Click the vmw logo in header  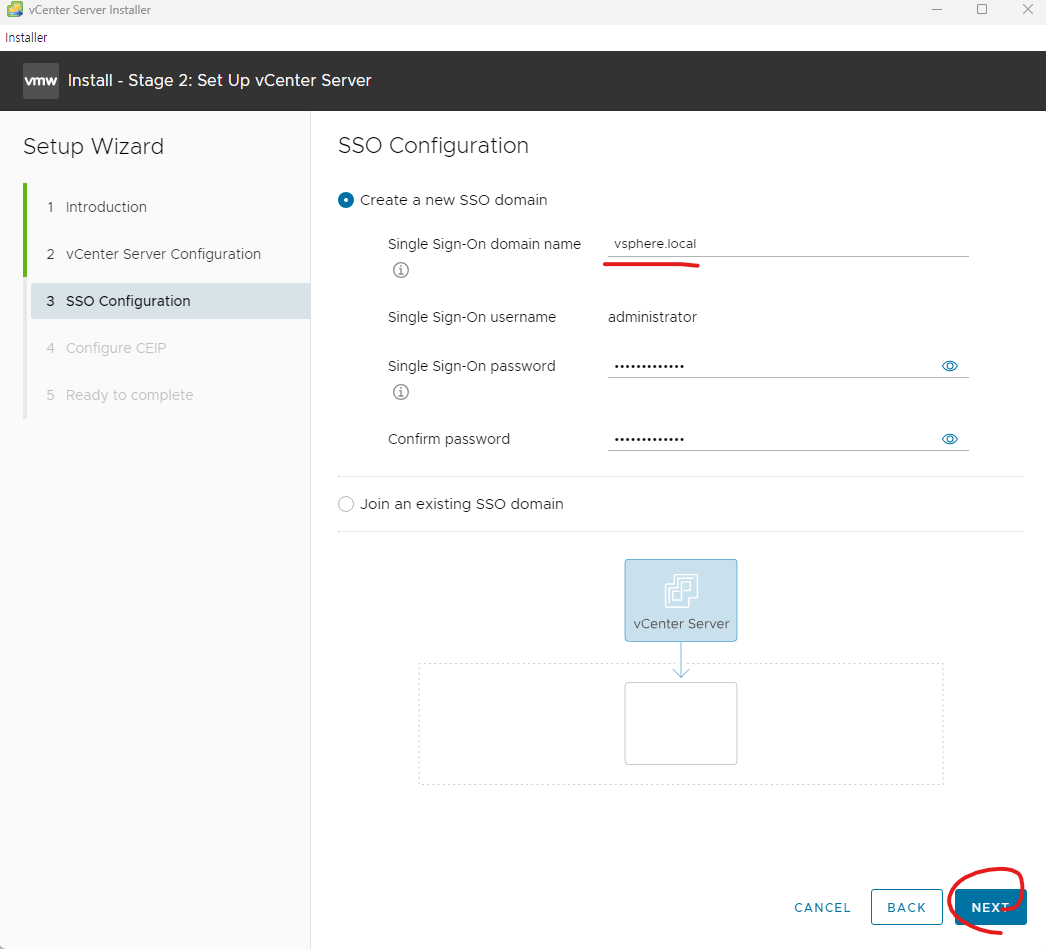click(x=41, y=81)
